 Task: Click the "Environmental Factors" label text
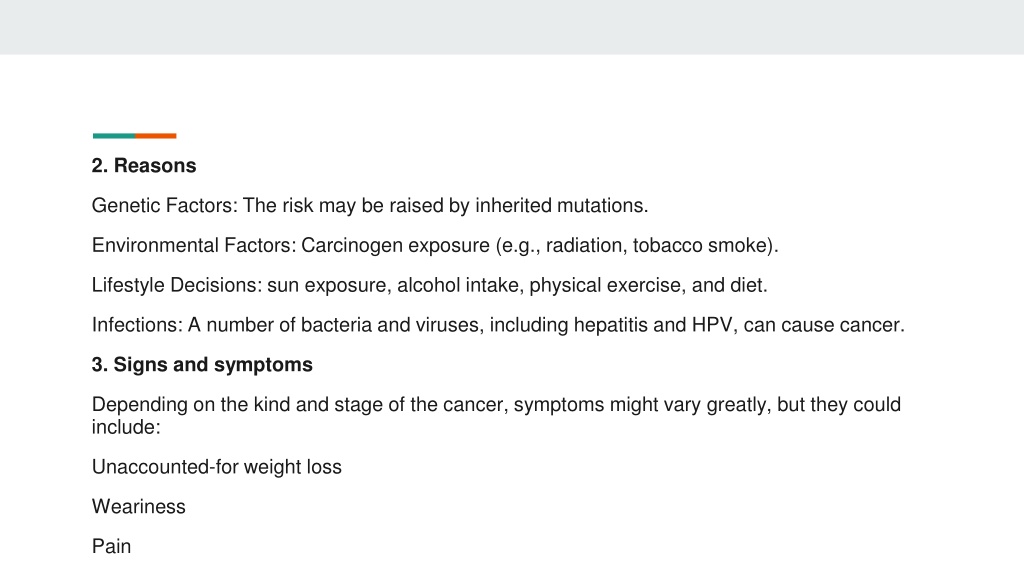pyautogui.click(x=191, y=246)
